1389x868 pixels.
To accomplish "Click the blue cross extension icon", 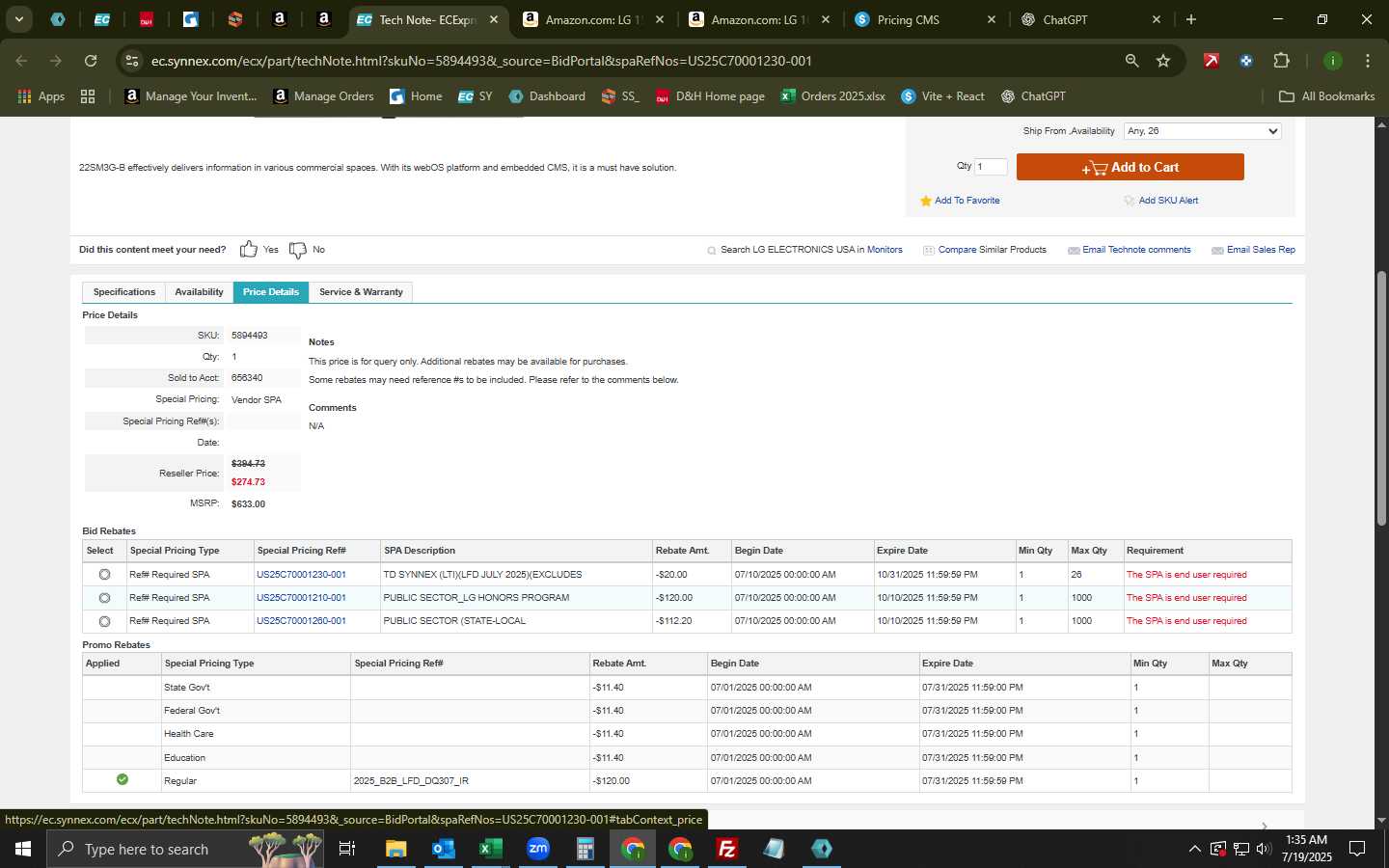I will (x=1246, y=61).
